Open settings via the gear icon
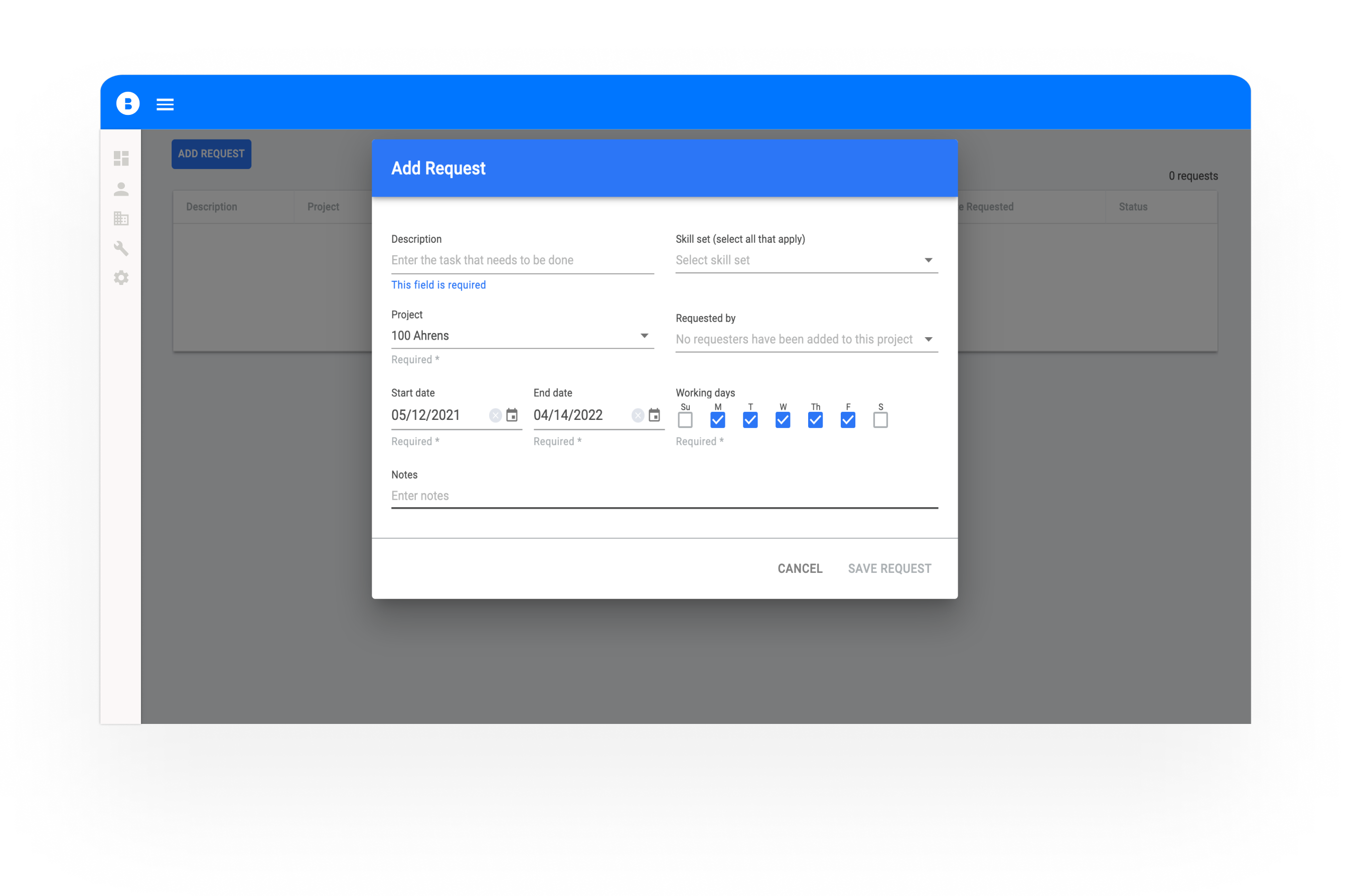 point(121,278)
